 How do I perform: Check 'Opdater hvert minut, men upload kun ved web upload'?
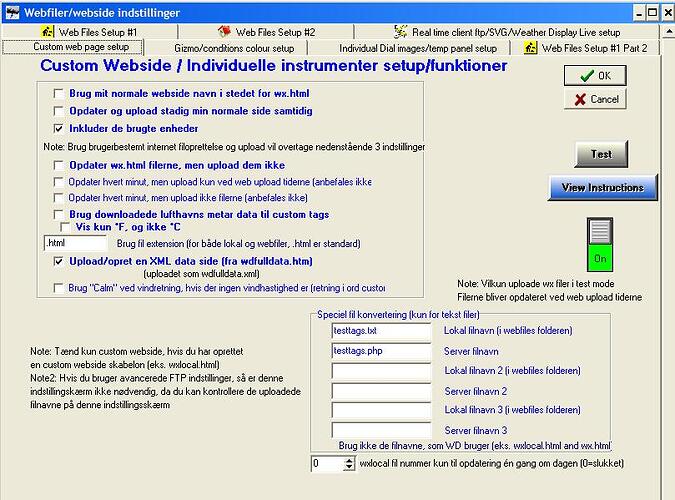pos(58,182)
